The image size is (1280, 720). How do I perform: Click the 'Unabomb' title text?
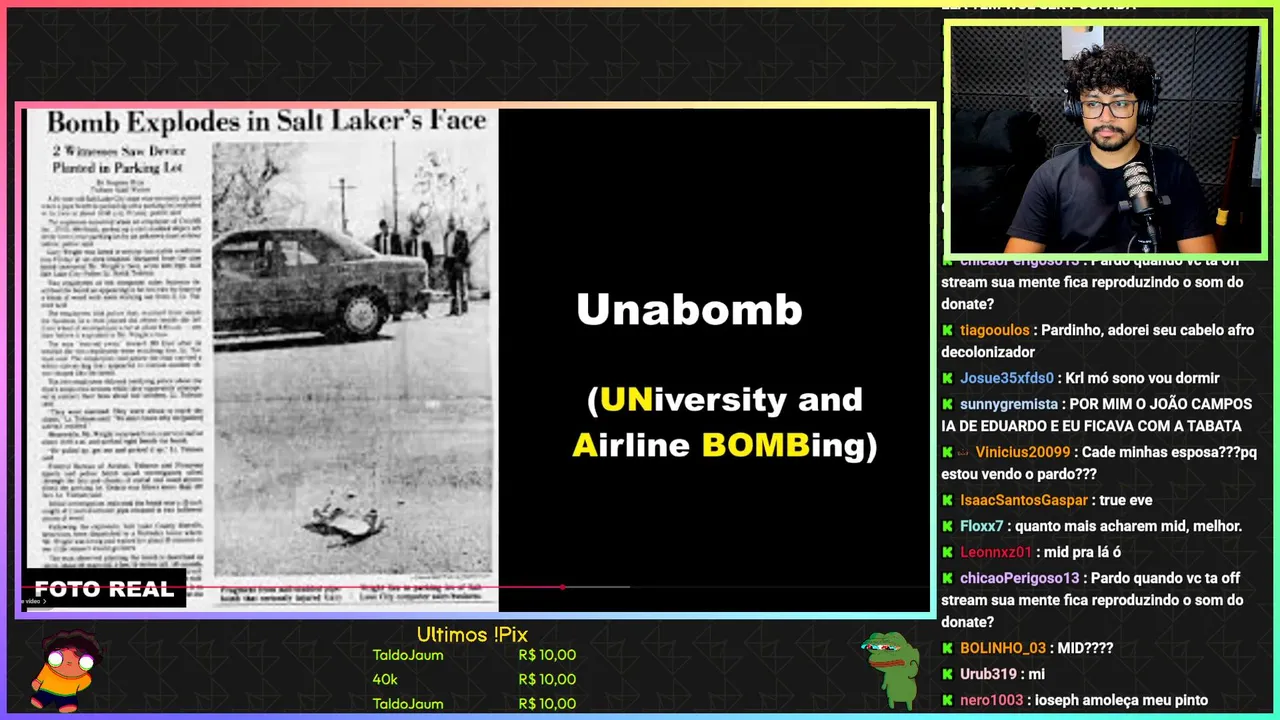click(689, 310)
